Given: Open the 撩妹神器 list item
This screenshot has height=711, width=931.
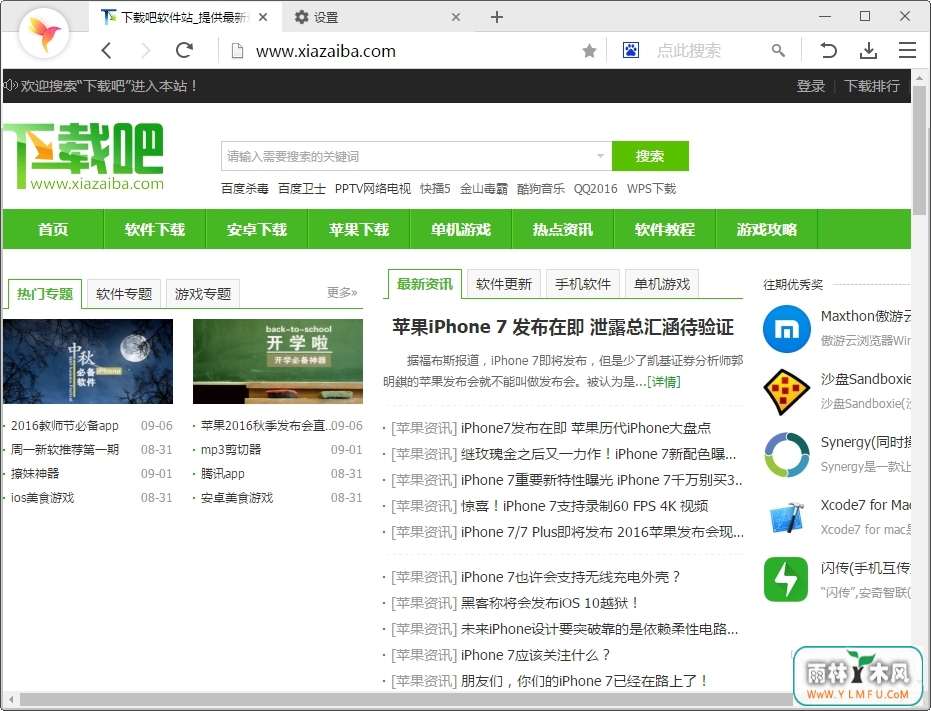Looking at the screenshot, I should [x=35, y=473].
